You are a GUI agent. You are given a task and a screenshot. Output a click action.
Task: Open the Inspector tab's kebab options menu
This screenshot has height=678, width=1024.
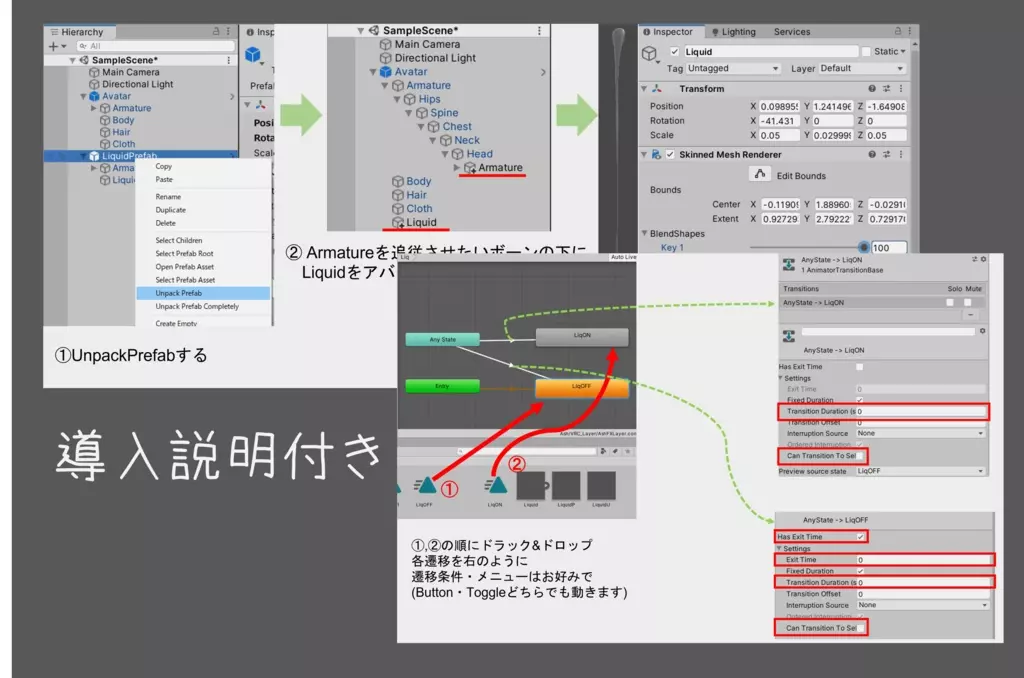tap(909, 31)
